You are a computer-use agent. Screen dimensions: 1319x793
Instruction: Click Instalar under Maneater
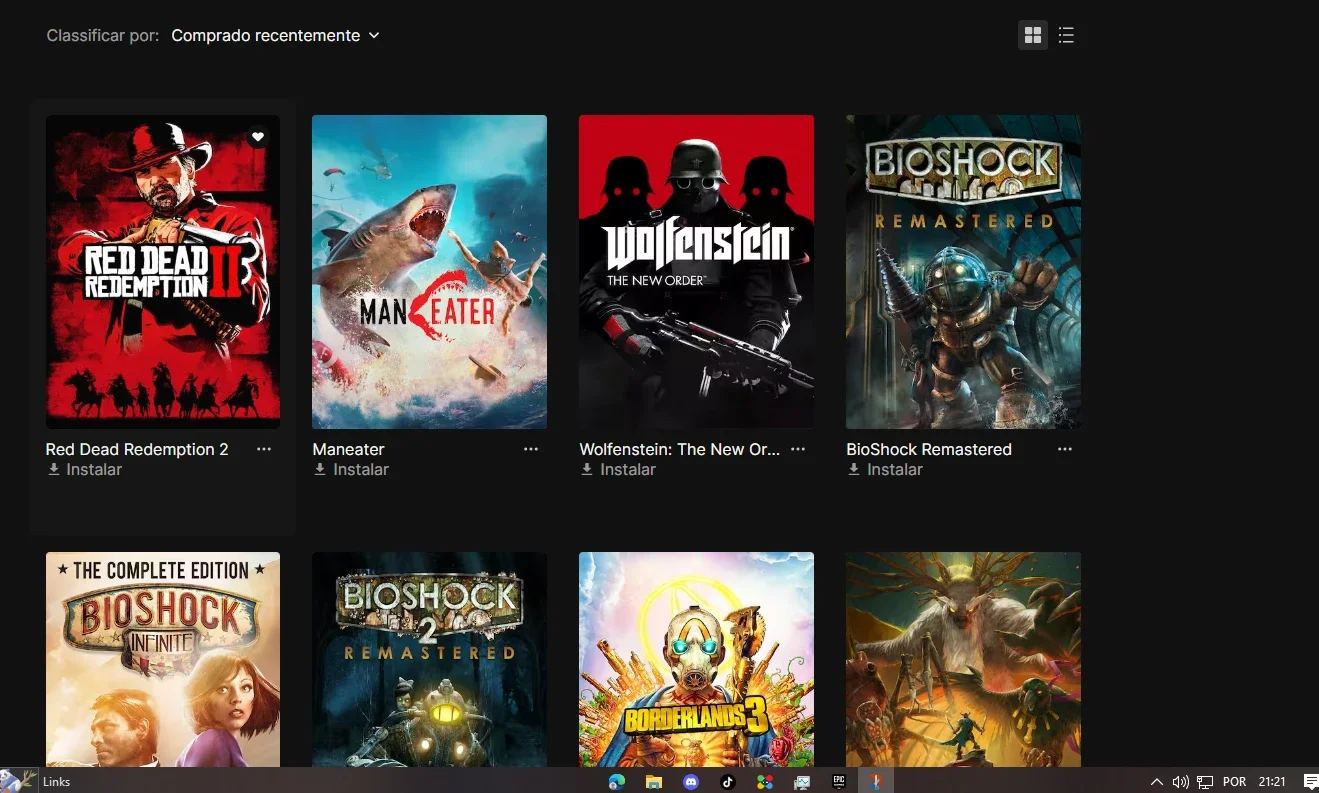(351, 469)
